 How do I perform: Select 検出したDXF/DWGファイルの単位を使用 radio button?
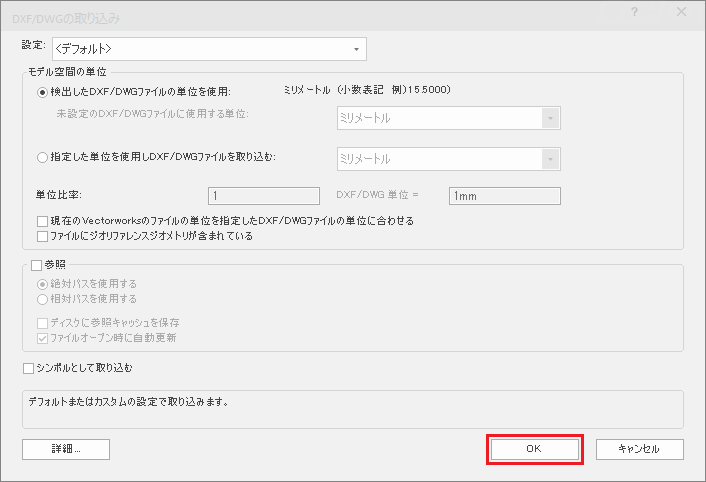[x=42, y=92]
